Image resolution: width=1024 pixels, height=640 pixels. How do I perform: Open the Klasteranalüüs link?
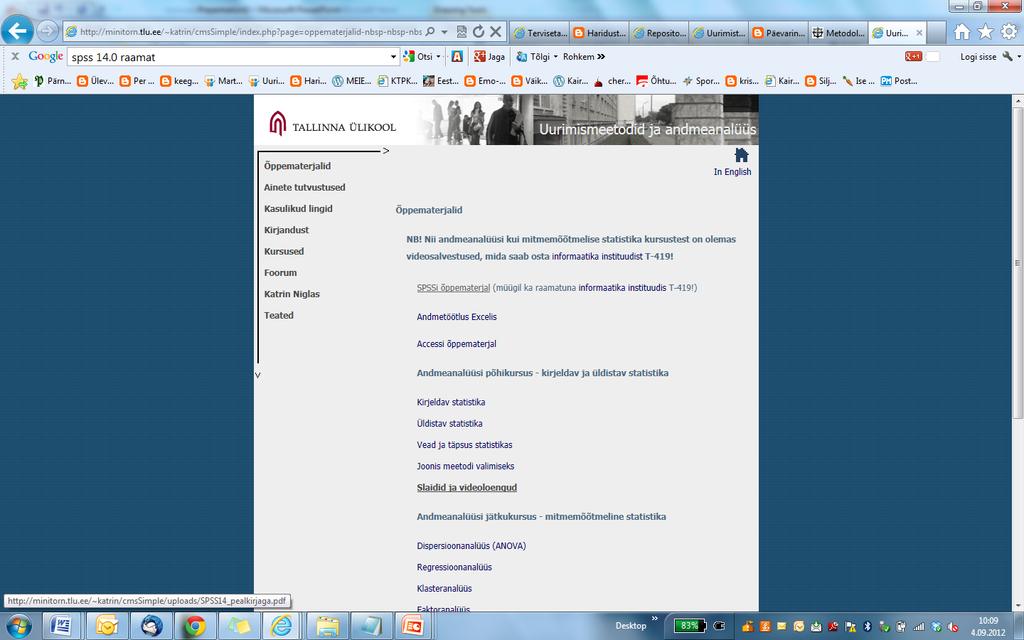pyautogui.click(x=444, y=588)
